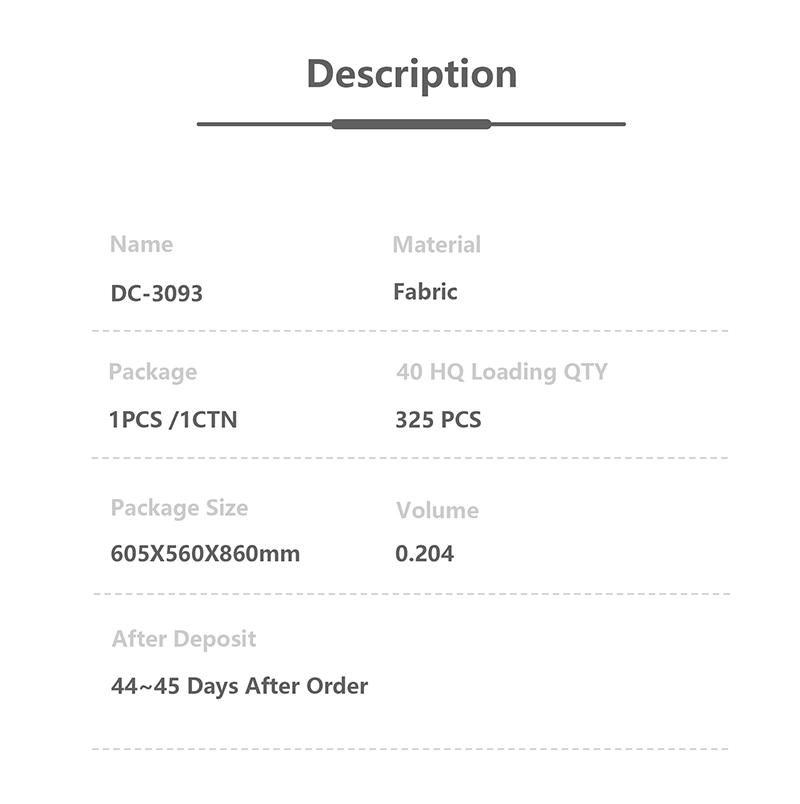The width and height of the screenshot is (800, 804).
Task: Select the After Deposit label
Action: coord(184,639)
